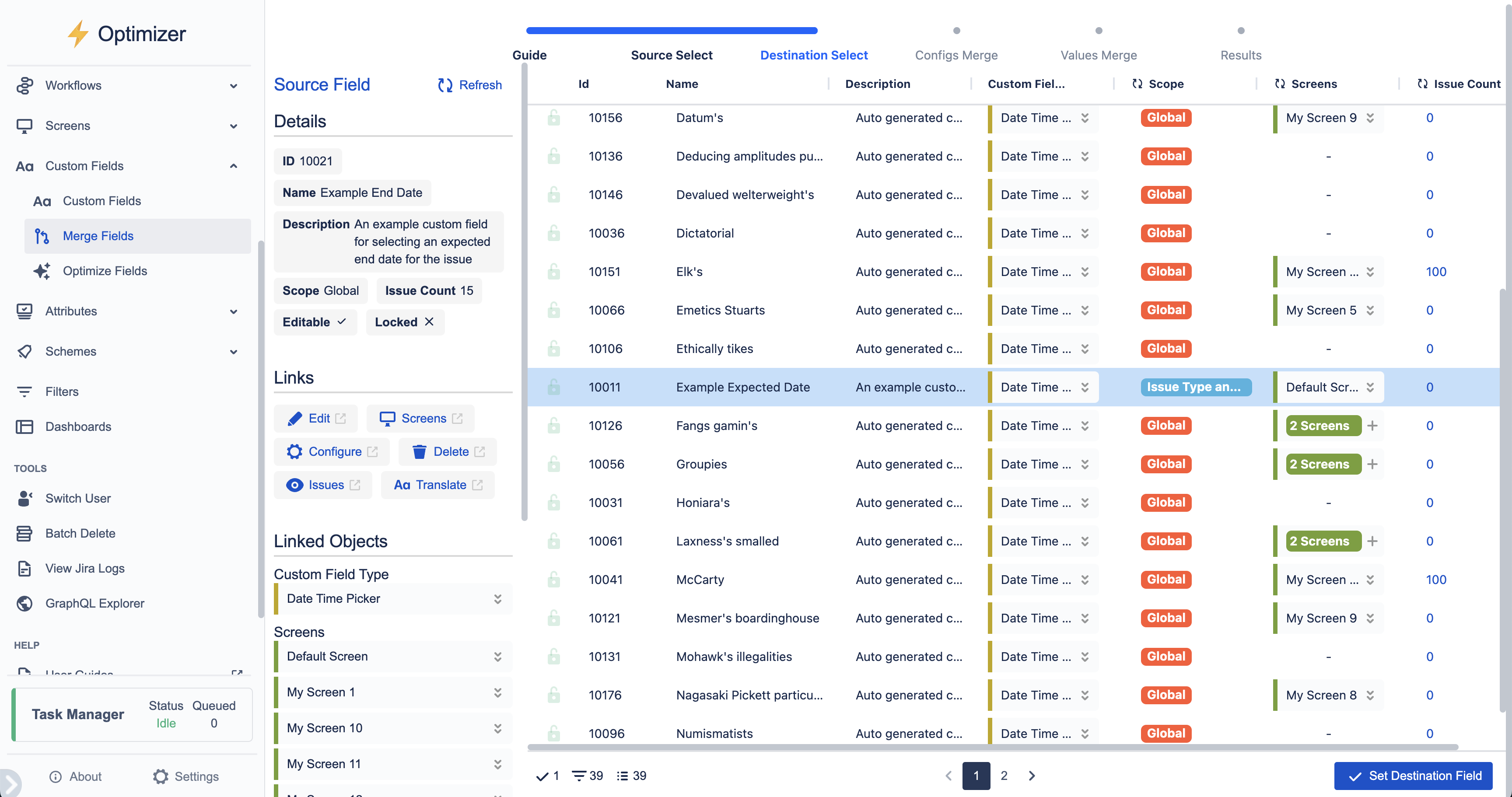The image size is (1512, 797).
Task: Click plus icon next to Groupies screens
Action: click(1372, 464)
